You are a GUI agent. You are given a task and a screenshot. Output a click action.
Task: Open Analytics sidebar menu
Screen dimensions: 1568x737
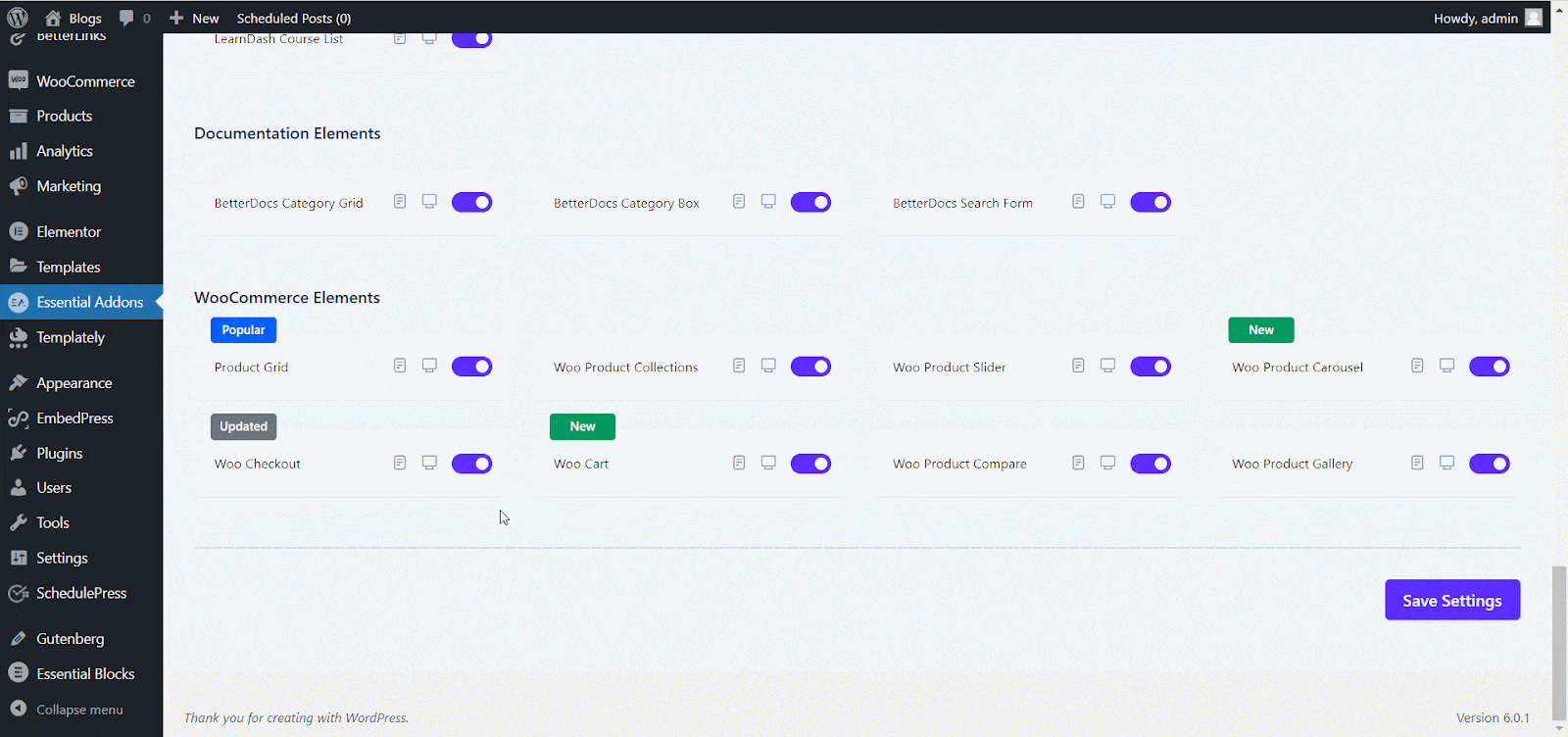(81, 151)
